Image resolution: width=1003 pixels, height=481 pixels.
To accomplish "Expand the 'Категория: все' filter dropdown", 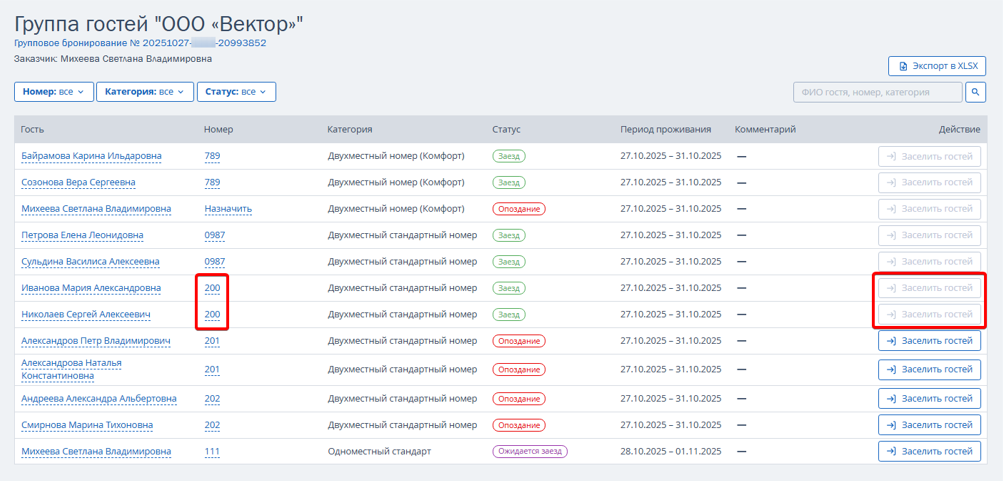I will pos(145,92).
